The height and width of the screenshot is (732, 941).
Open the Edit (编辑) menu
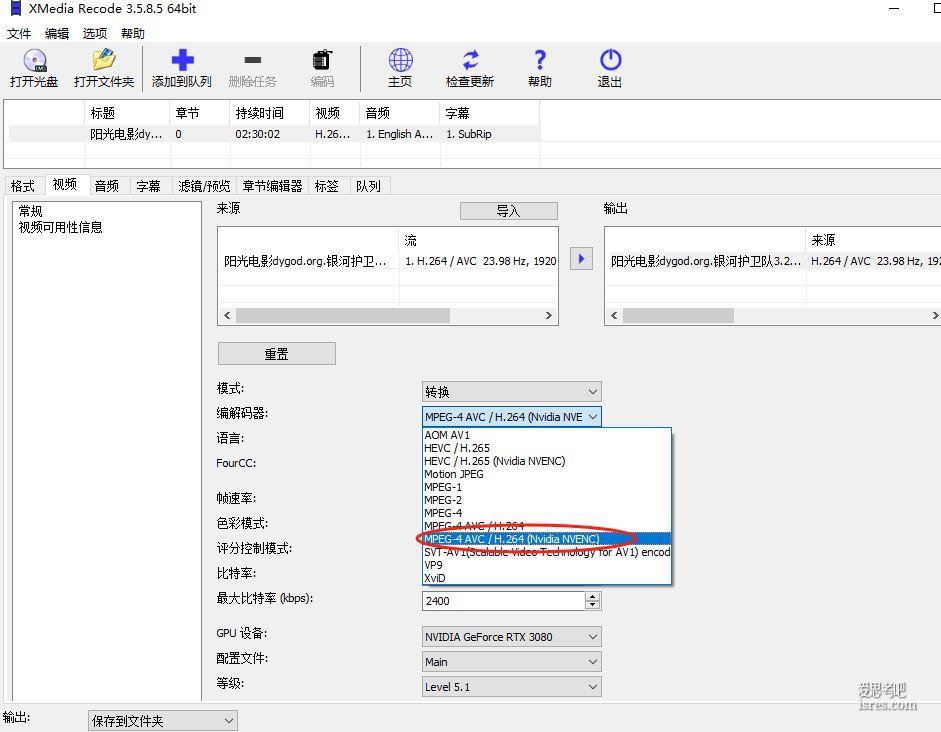click(57, 34)
